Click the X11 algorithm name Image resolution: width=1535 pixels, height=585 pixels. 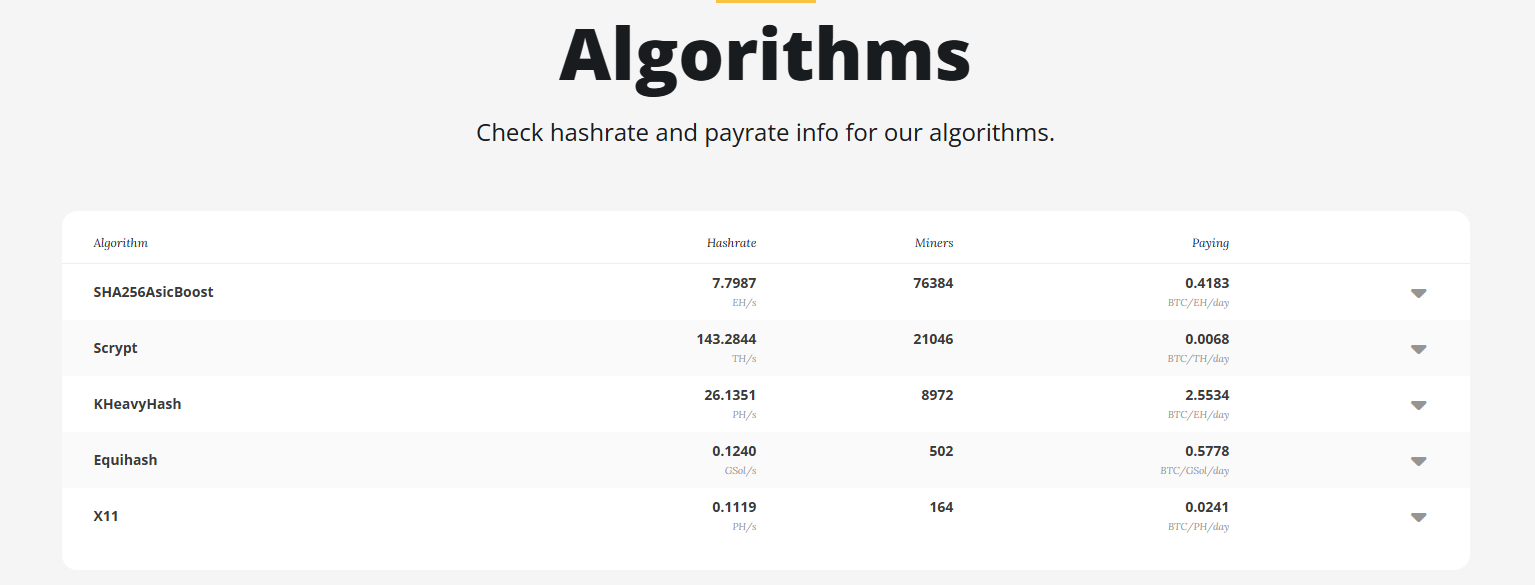(x=106, y=516)
